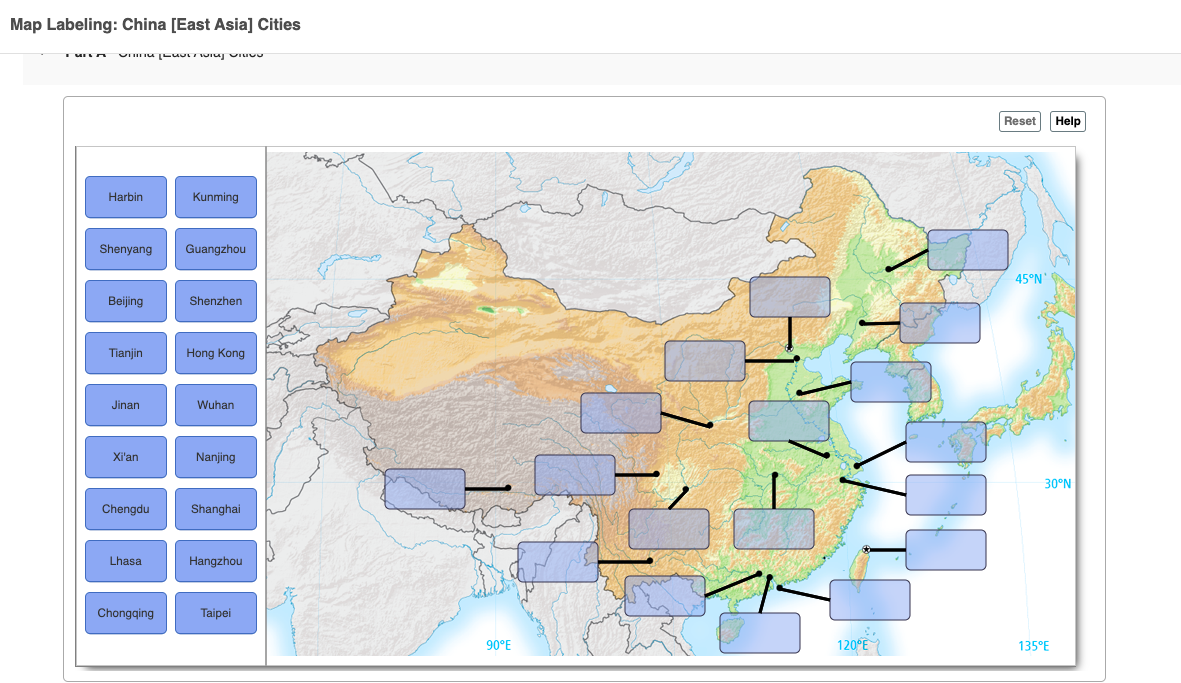Pick the Hong Kong label
Viewport: 1181px width, 683px height.
pos(215,353)
